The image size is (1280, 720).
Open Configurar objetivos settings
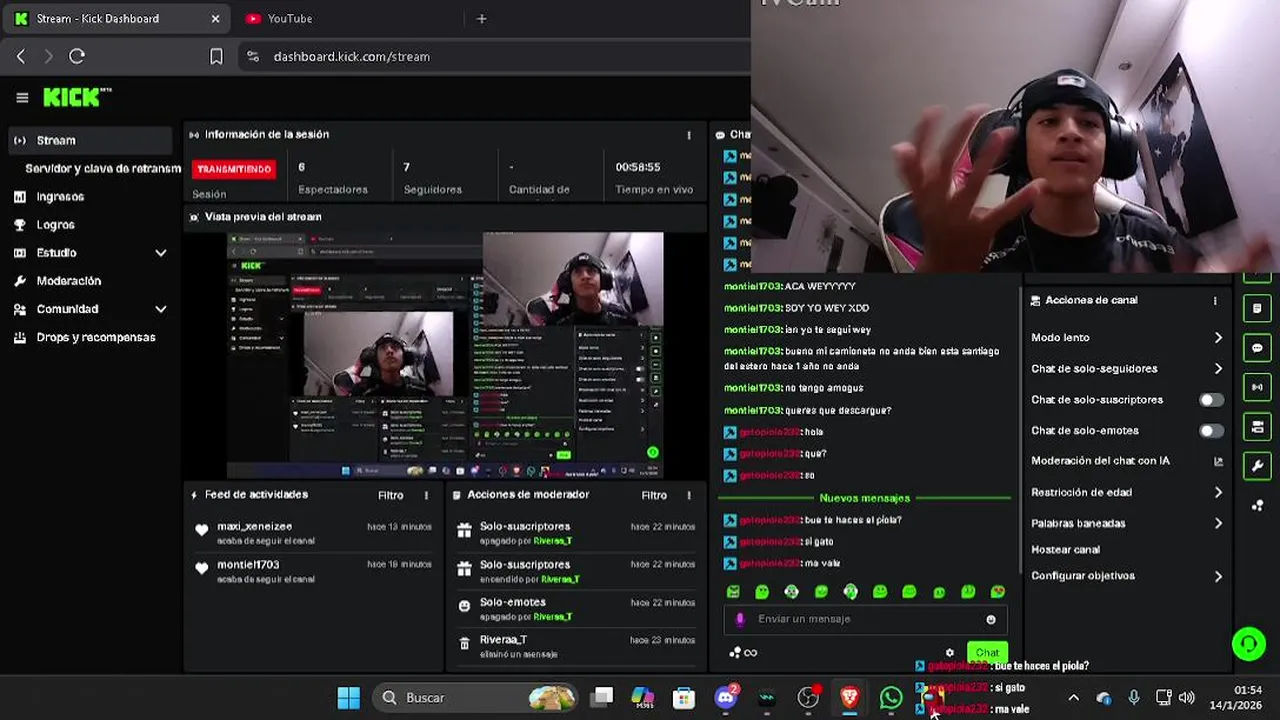(1127, 576)
